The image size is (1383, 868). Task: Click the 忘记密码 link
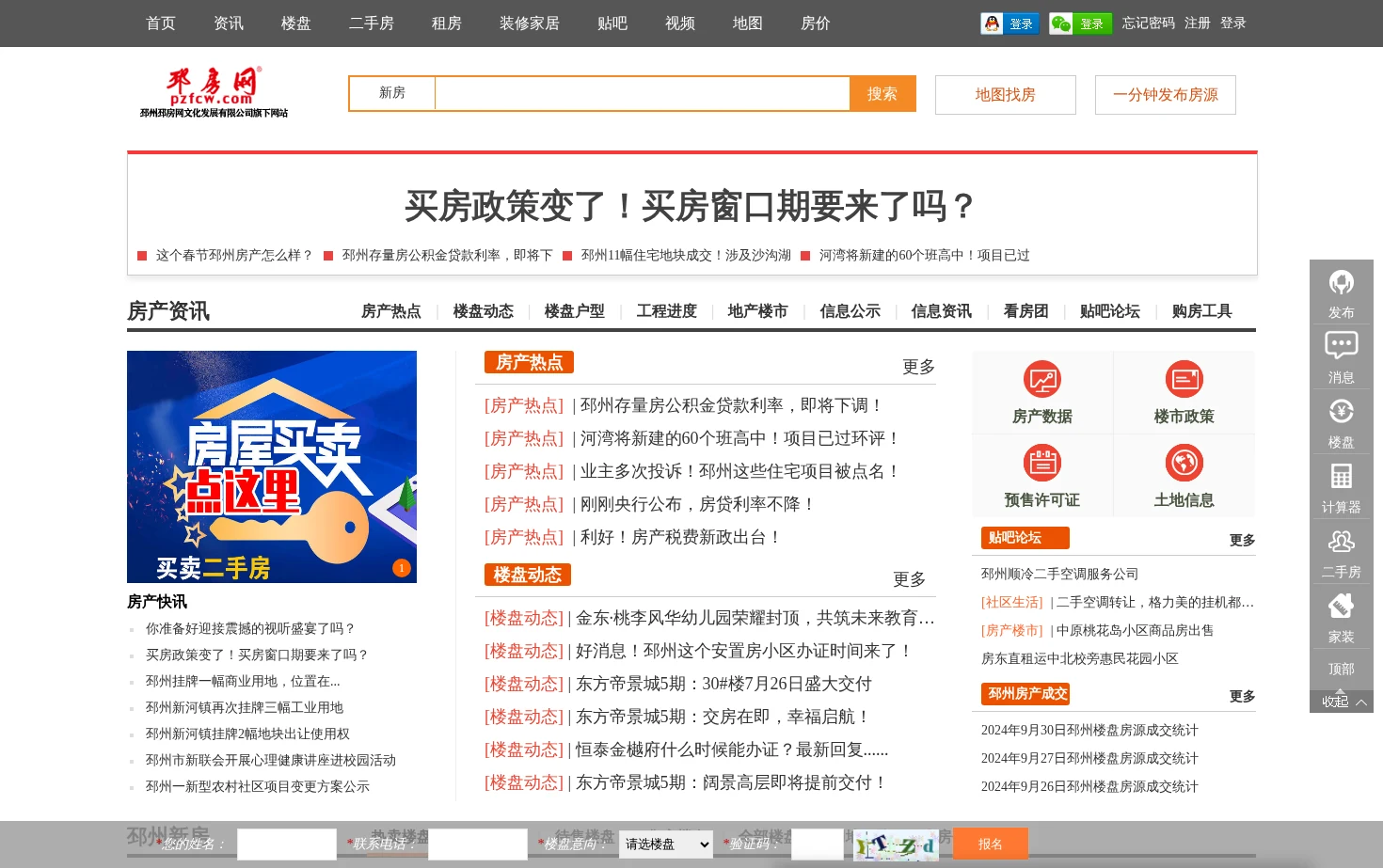pos(1149,24)
